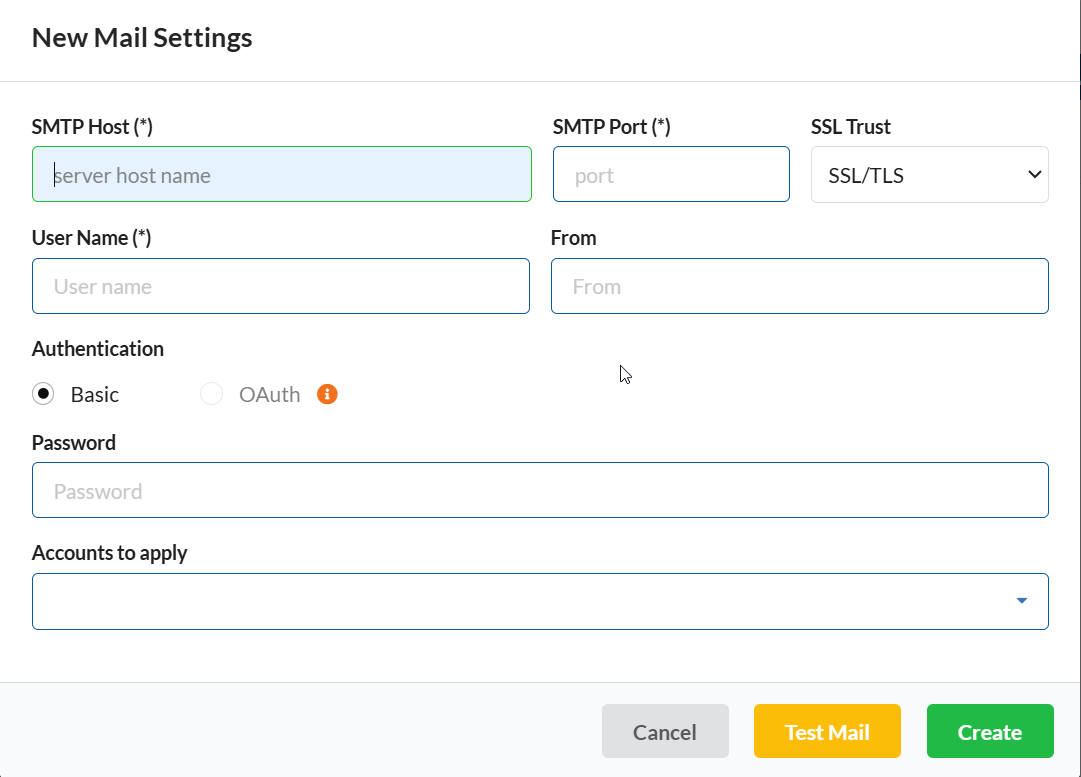Image resolution: width=1081 pixels, height=777 pixels.
Task: Click the green Create button
Action: pos(989,732)
